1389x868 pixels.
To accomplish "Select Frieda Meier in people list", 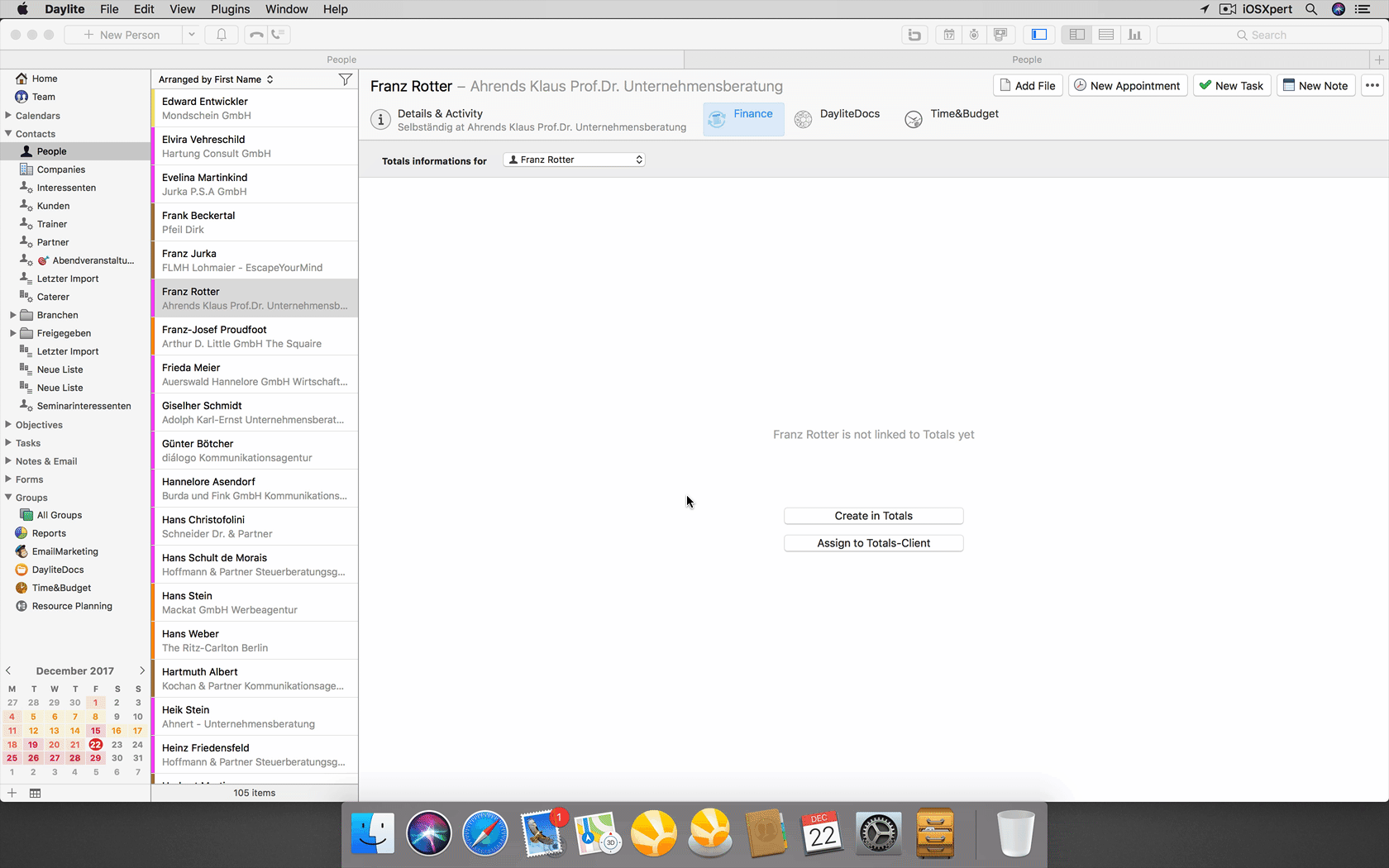I will point(255,374).
